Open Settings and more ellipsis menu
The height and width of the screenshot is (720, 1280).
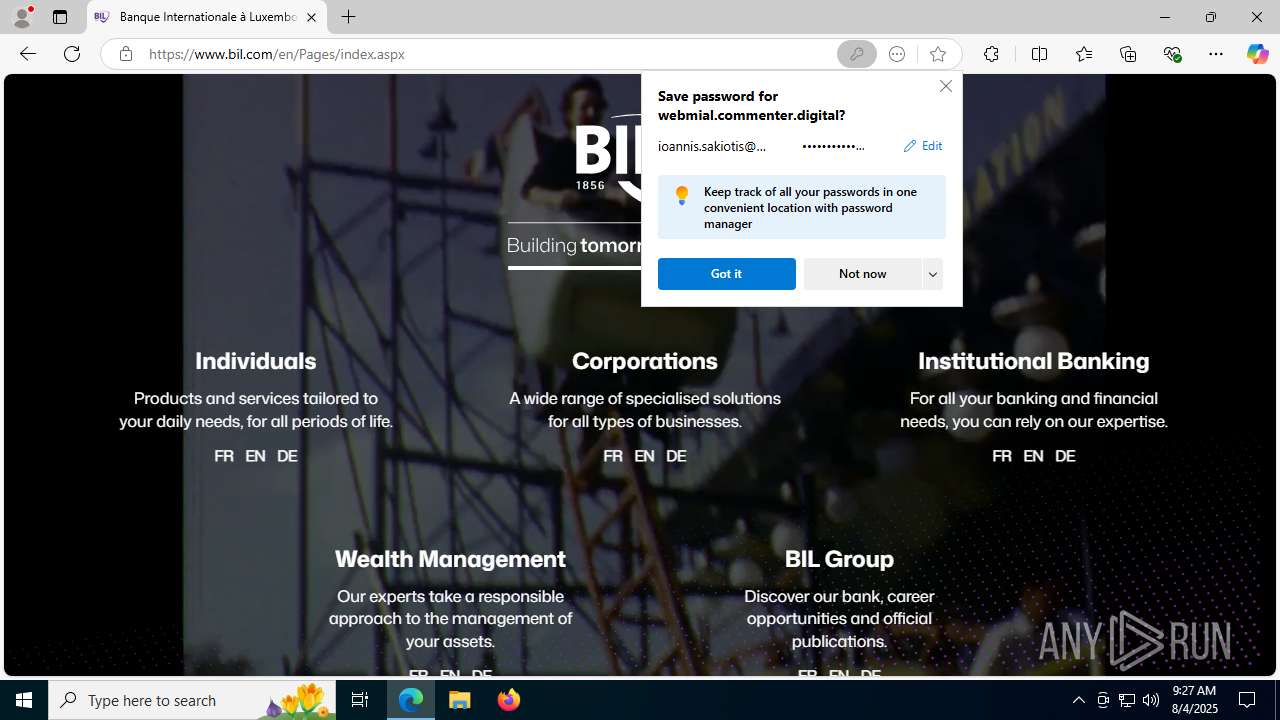click(x=1216, y=54)
